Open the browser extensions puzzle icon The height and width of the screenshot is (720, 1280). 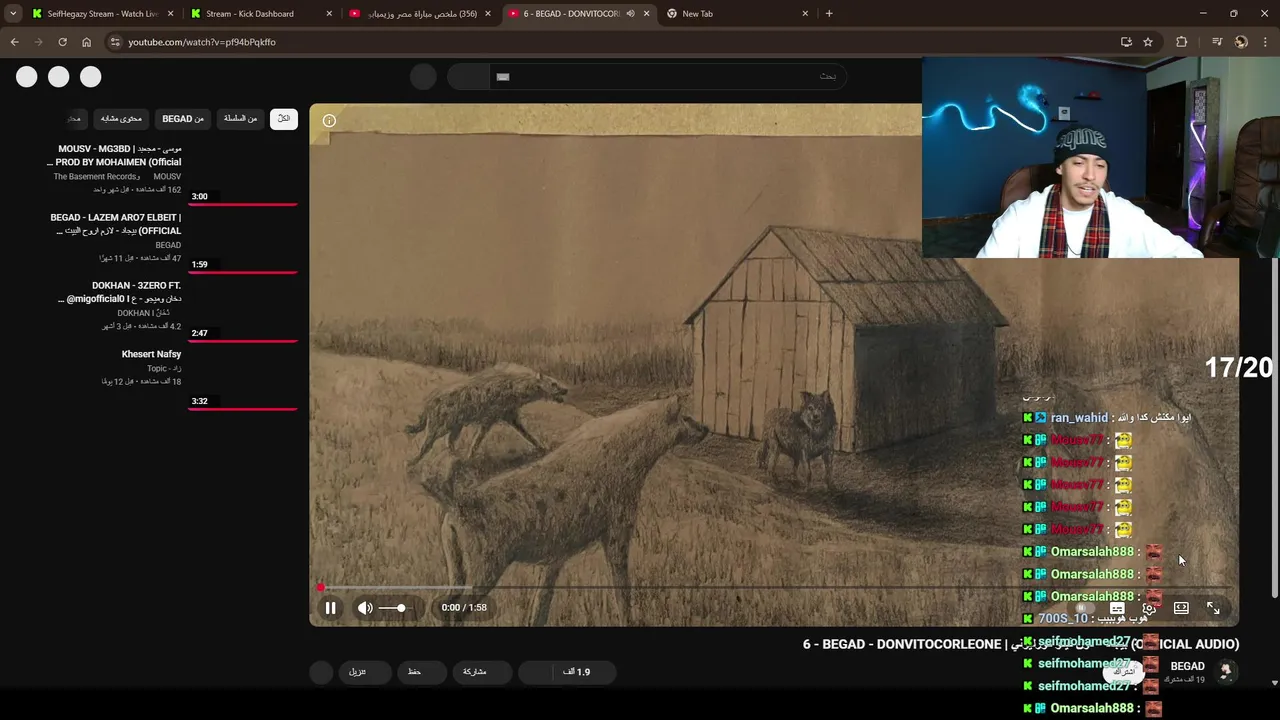click(x=1182, y=42)
